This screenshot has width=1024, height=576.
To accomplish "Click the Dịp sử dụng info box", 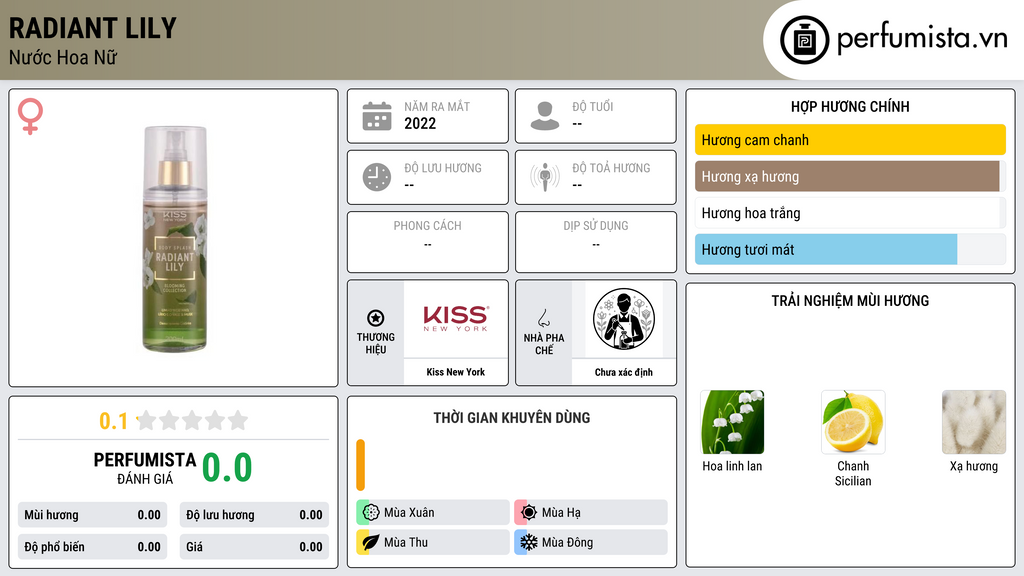I will pyautogui.click(x=596, y=242).
